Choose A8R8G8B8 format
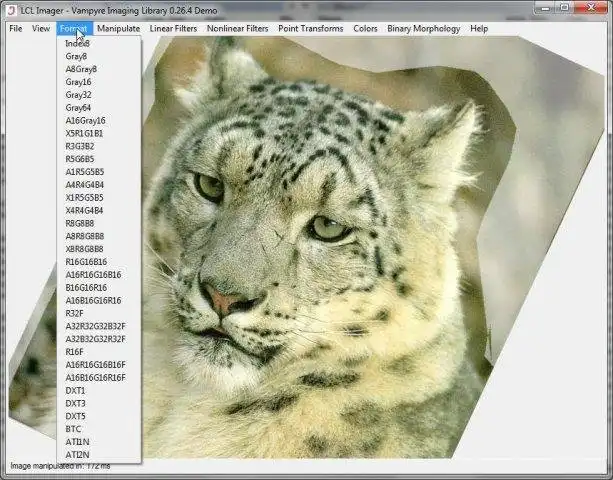 coord(99,236)
